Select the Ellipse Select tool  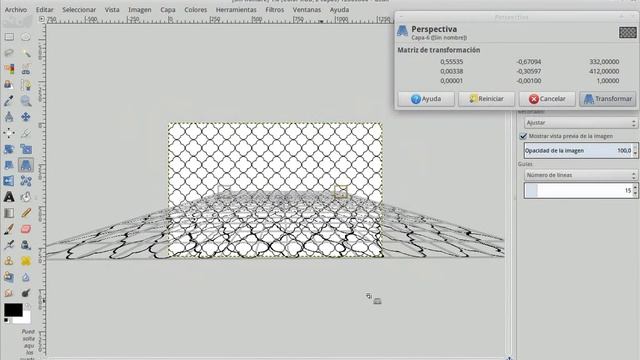(x=26, y=37)
